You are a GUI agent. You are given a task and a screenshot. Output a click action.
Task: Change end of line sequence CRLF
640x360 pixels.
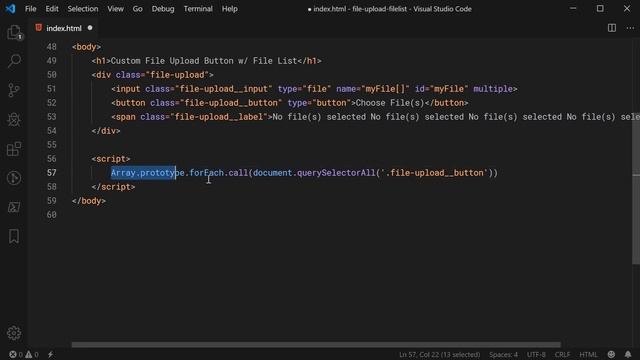coord(562,354)
